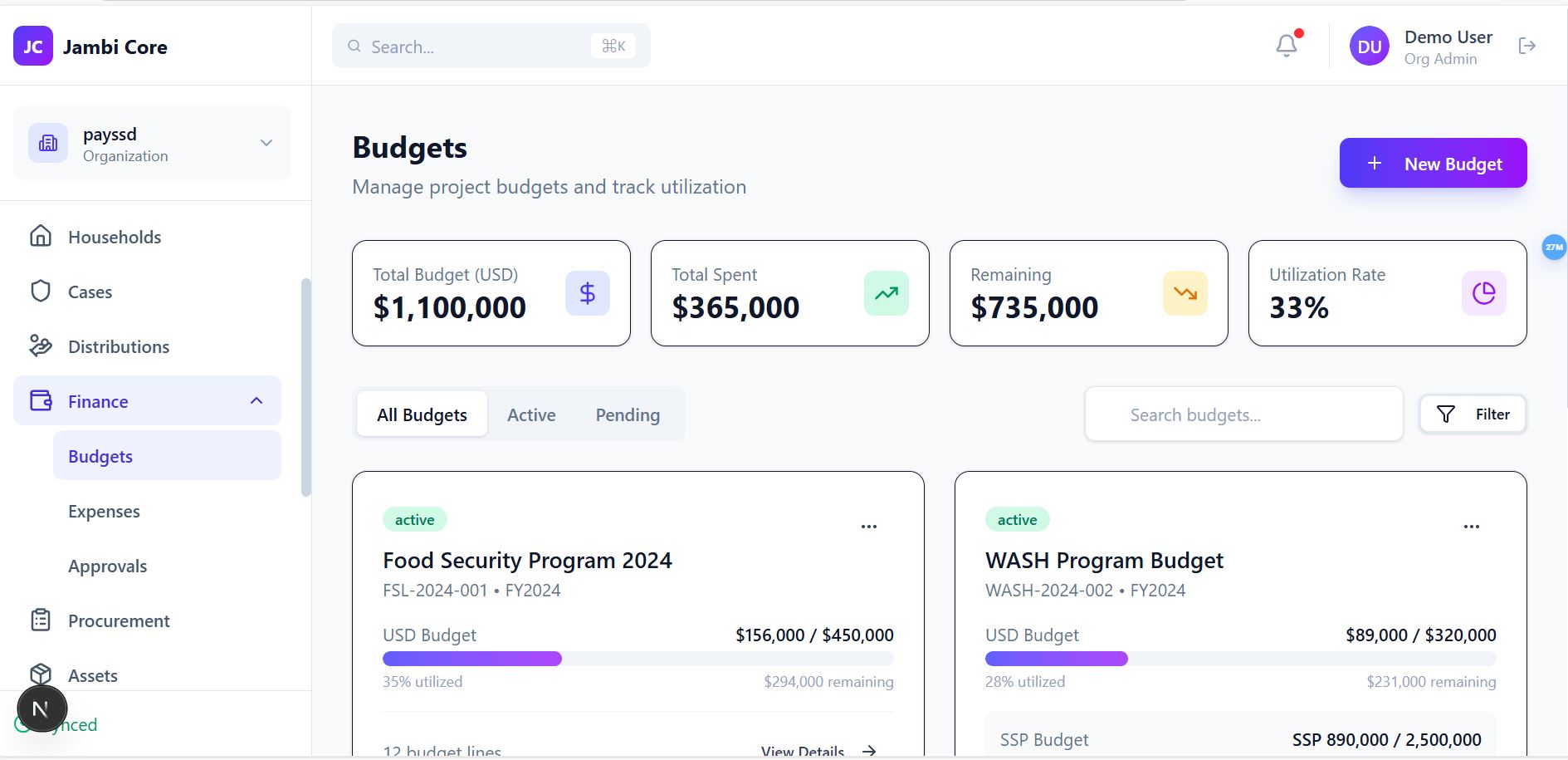Click the Cases shield icon
This screenshot has width=1568, height=760.
point(41,292)
